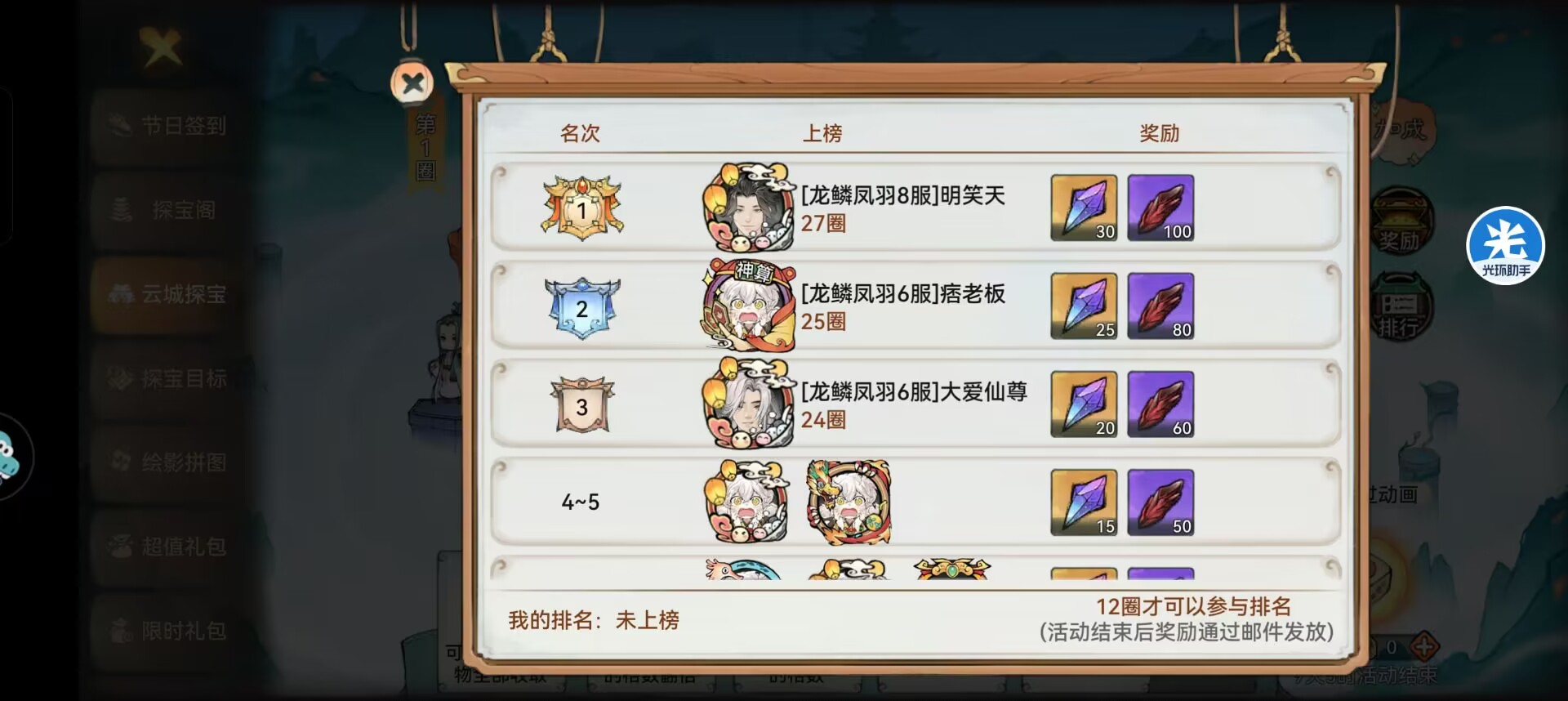Image resolution: width=1568 pixels, height=701 pixels.
Task: Close the ranking popup with X button
Action: tap(412, 83)
